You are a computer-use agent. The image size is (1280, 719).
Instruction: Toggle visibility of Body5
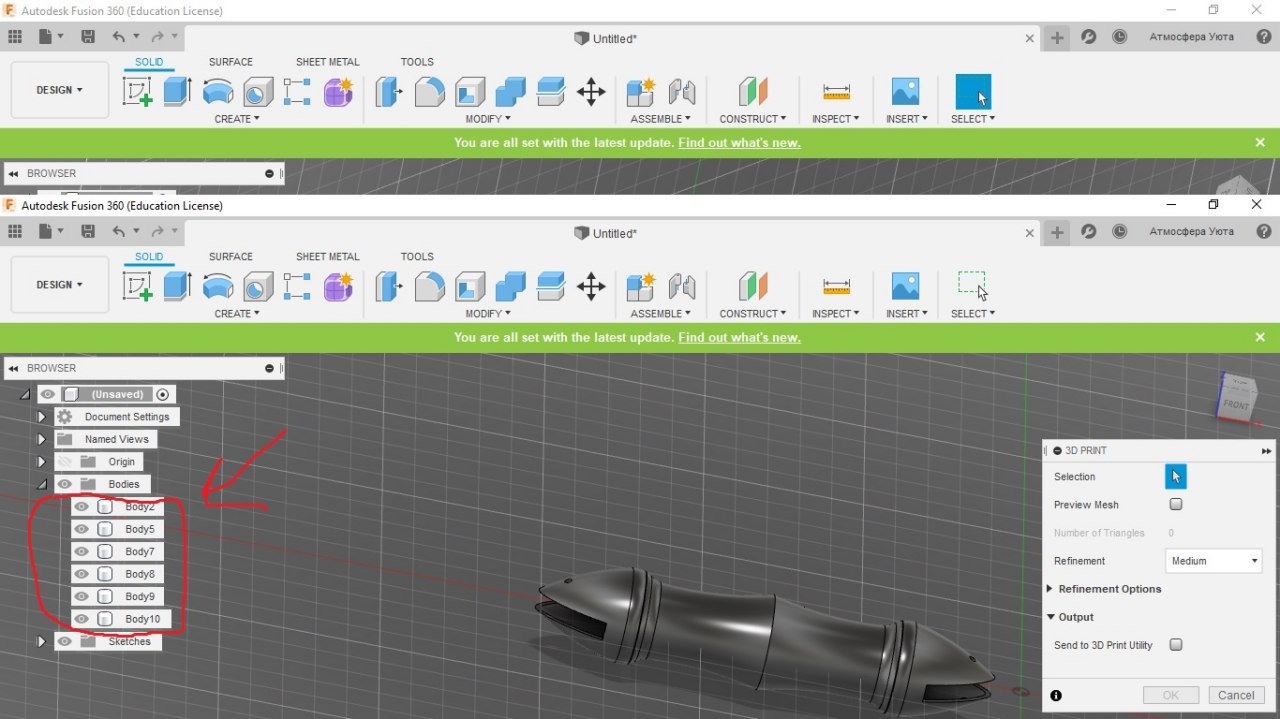point(82,529)
